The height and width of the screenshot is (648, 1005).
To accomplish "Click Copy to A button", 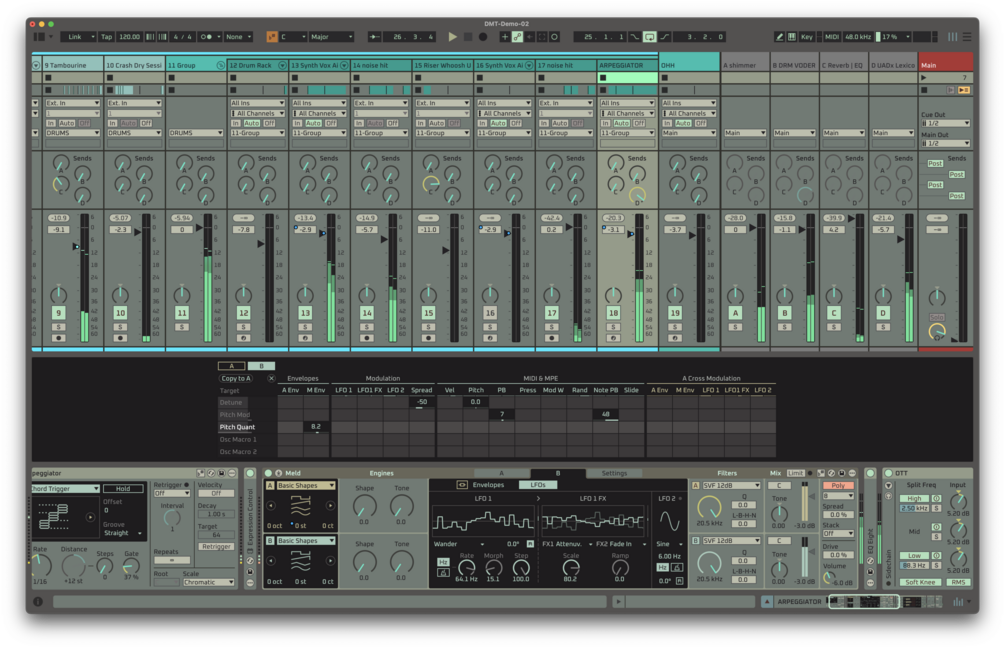I will coord(236,378).
